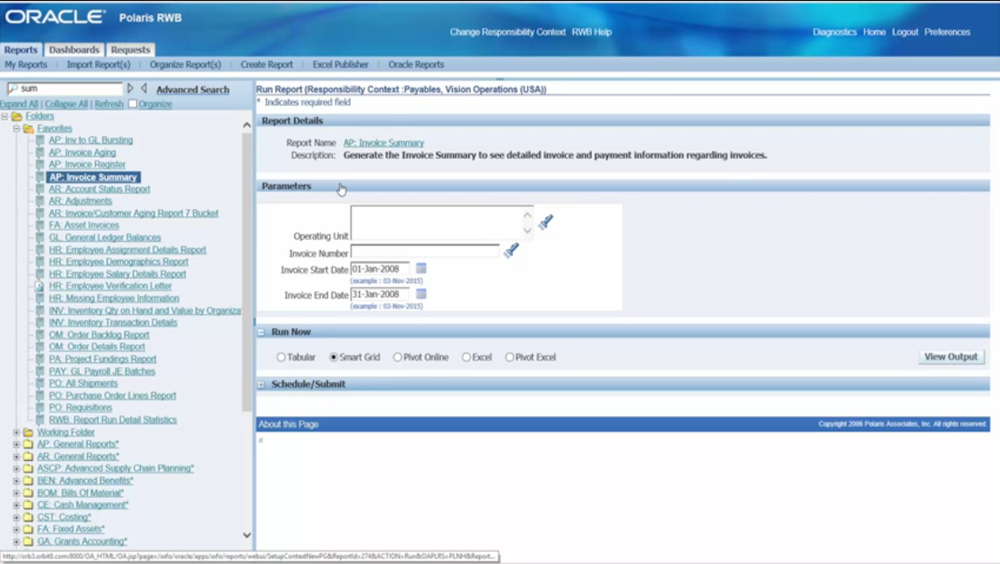Expand the AR: General Reports node
This screenshot has width=1000, height=564.
tap(17, 456)
